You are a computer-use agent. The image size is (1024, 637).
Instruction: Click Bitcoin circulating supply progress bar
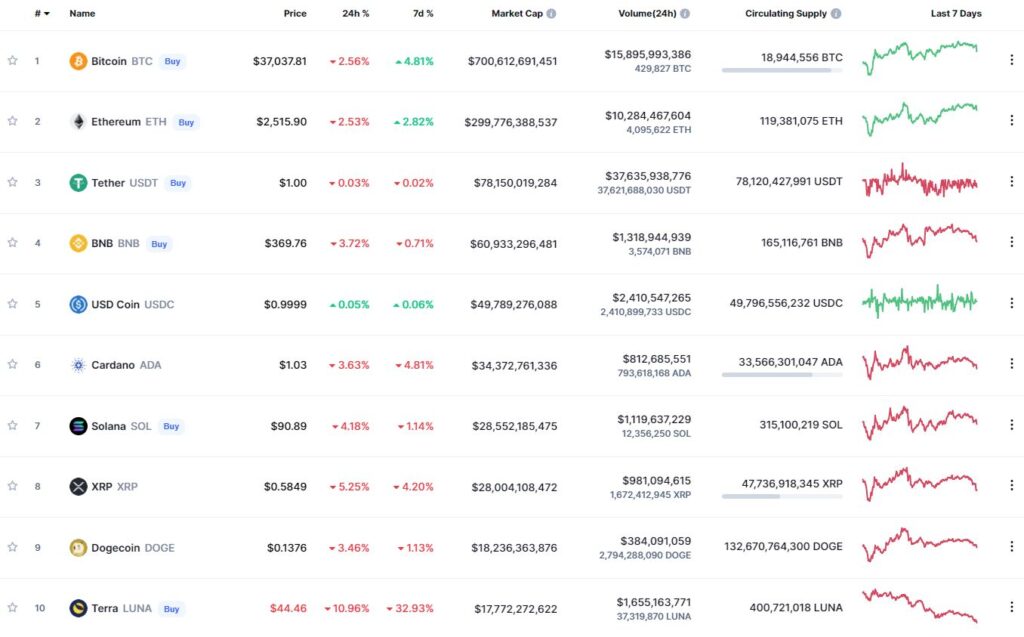[x=782, y=70]
